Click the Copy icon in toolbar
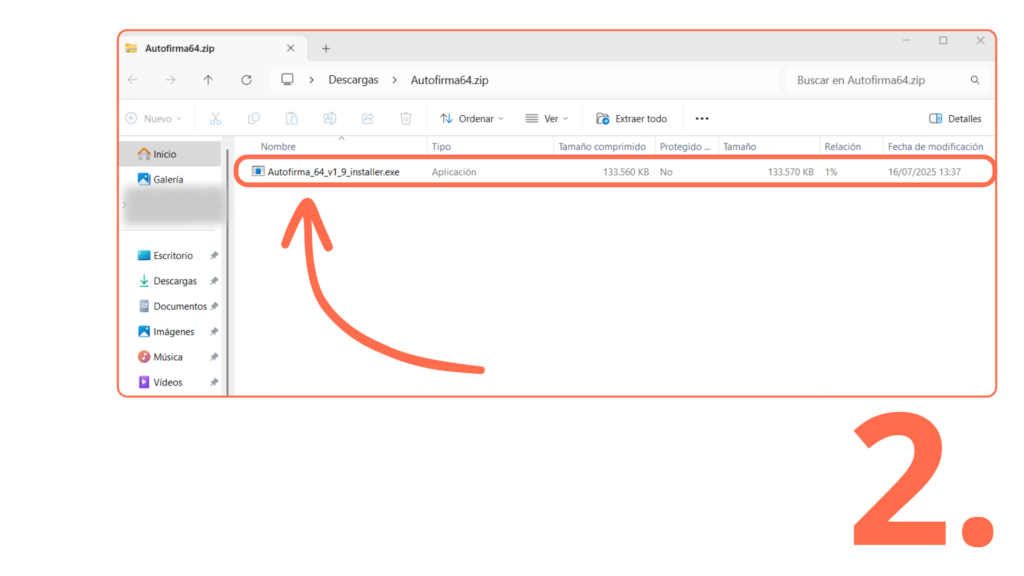 (253, 118)
